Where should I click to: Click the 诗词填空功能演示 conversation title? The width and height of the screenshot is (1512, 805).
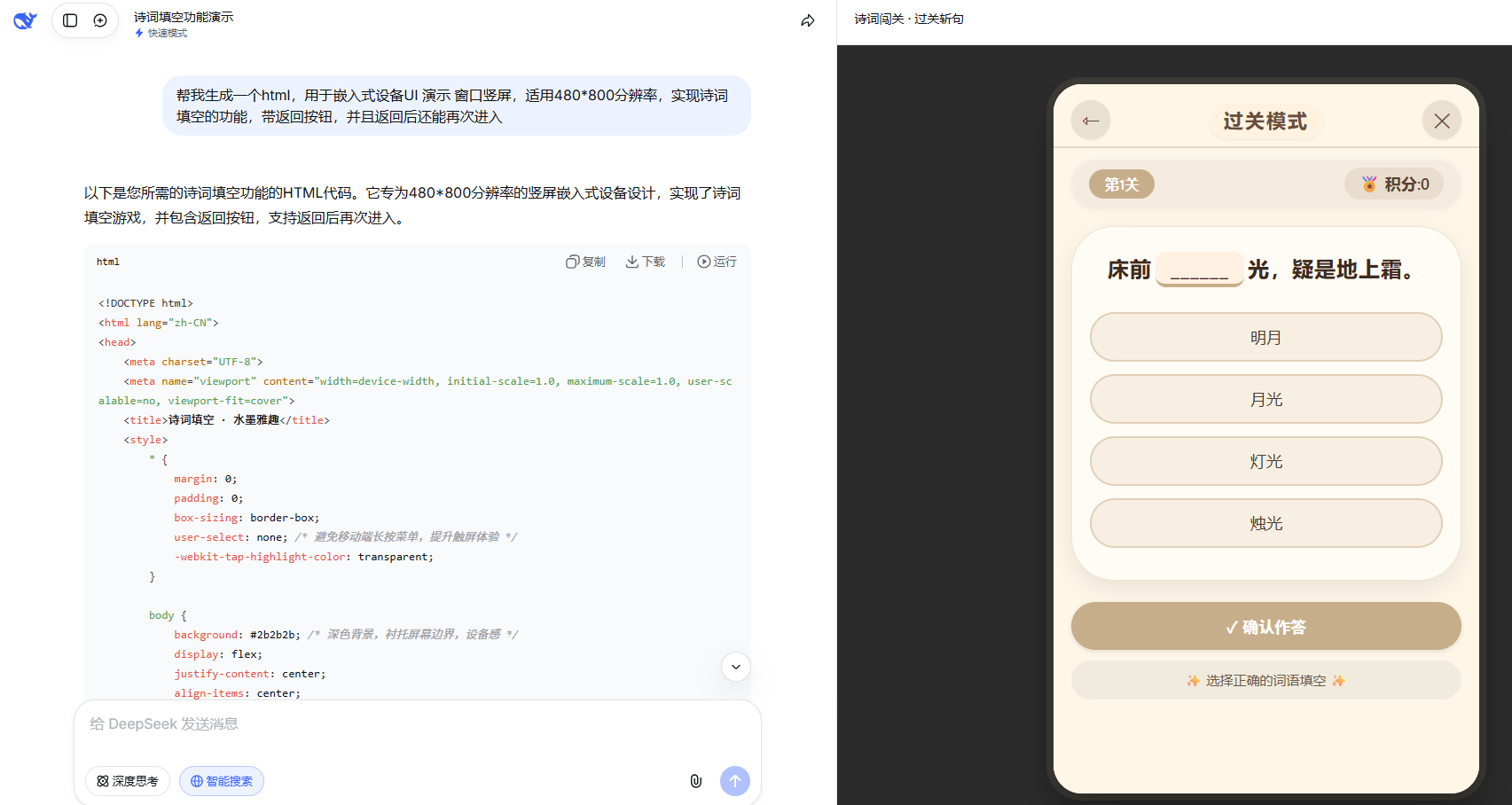[x=184, y=17]
